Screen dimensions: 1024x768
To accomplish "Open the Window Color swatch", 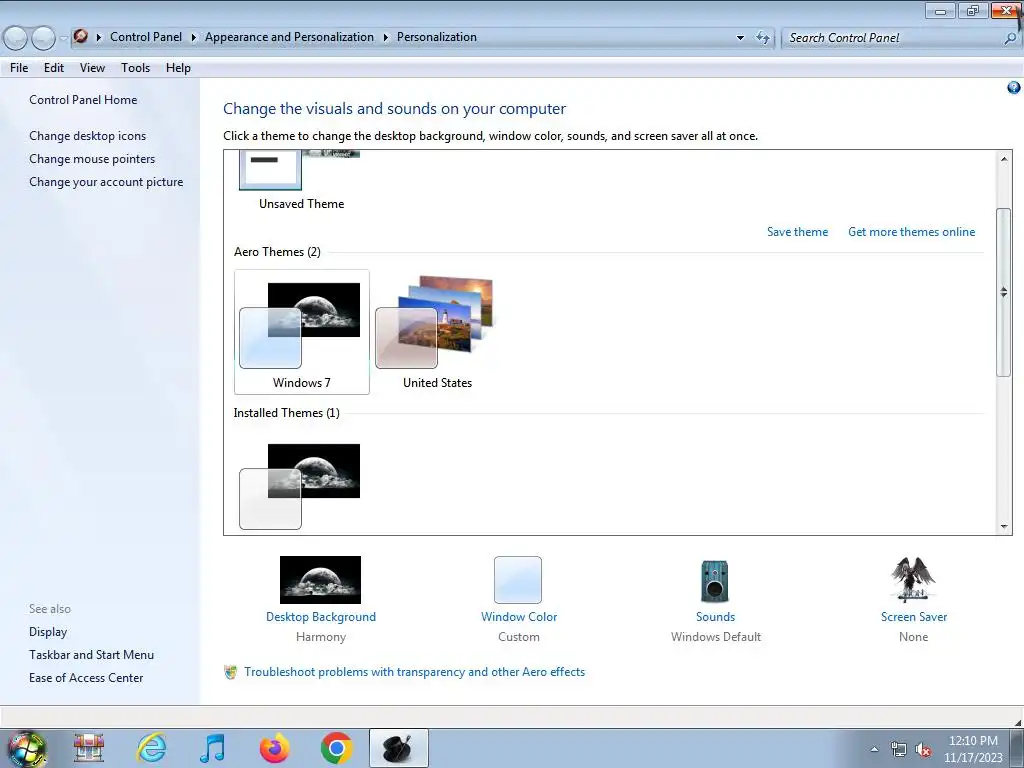I will click(518, 579).
